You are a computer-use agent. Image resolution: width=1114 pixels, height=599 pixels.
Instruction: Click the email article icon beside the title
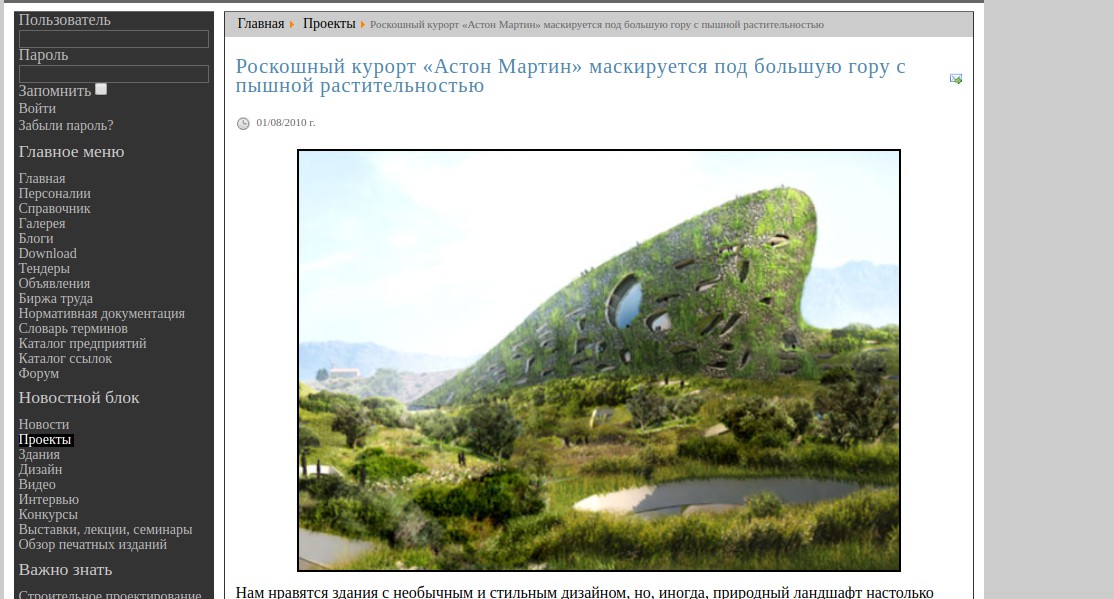coord(956,79)
